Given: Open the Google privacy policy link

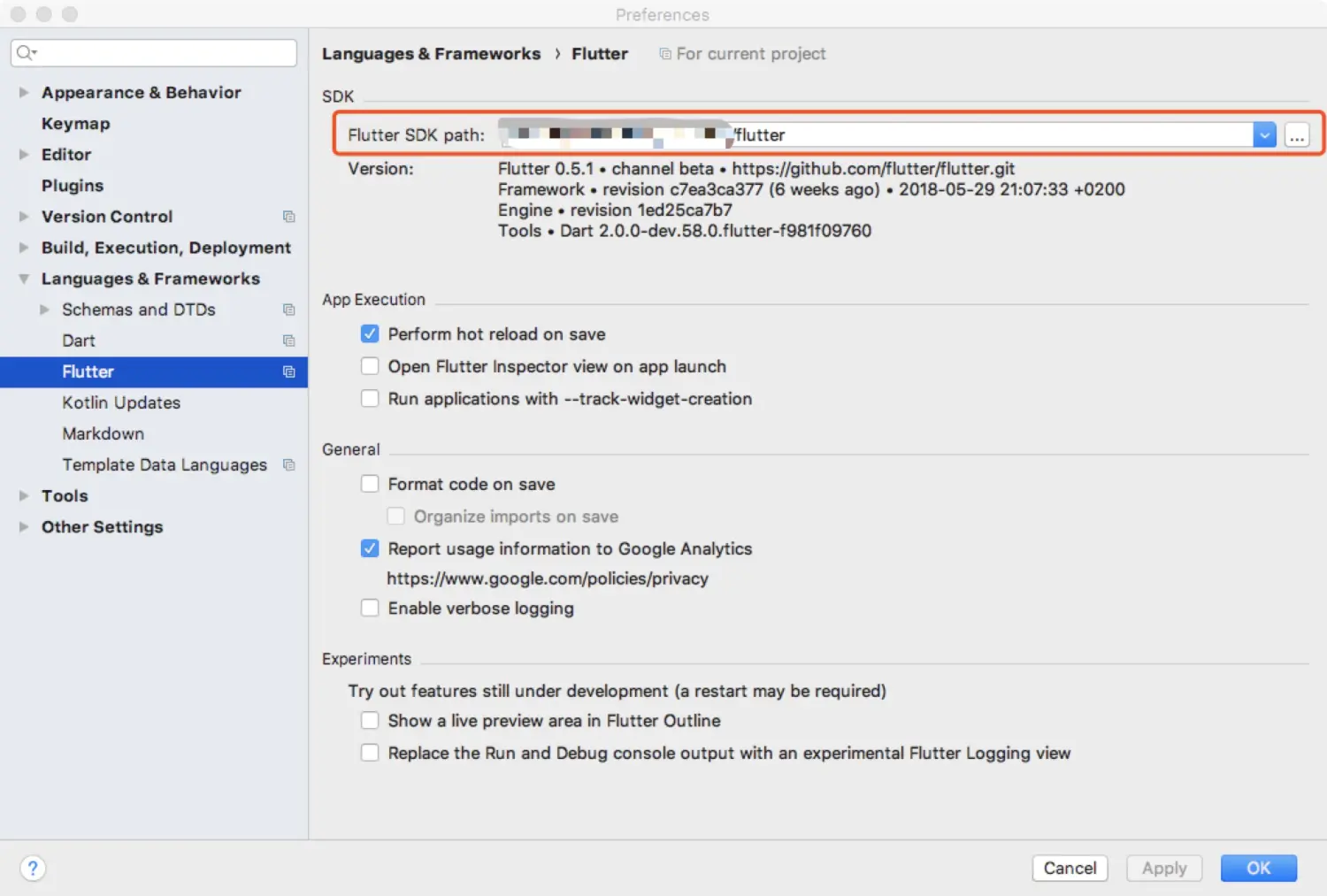Looking at the screenshot, I should coord(548,578).
